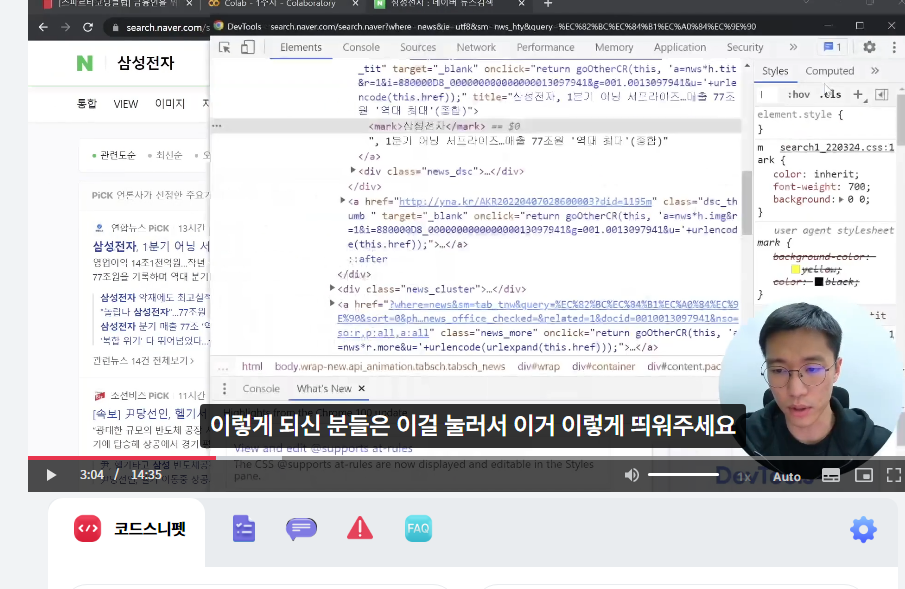Open the VIEW search tab
The image size is (905, 589).
tap(126, 104)
